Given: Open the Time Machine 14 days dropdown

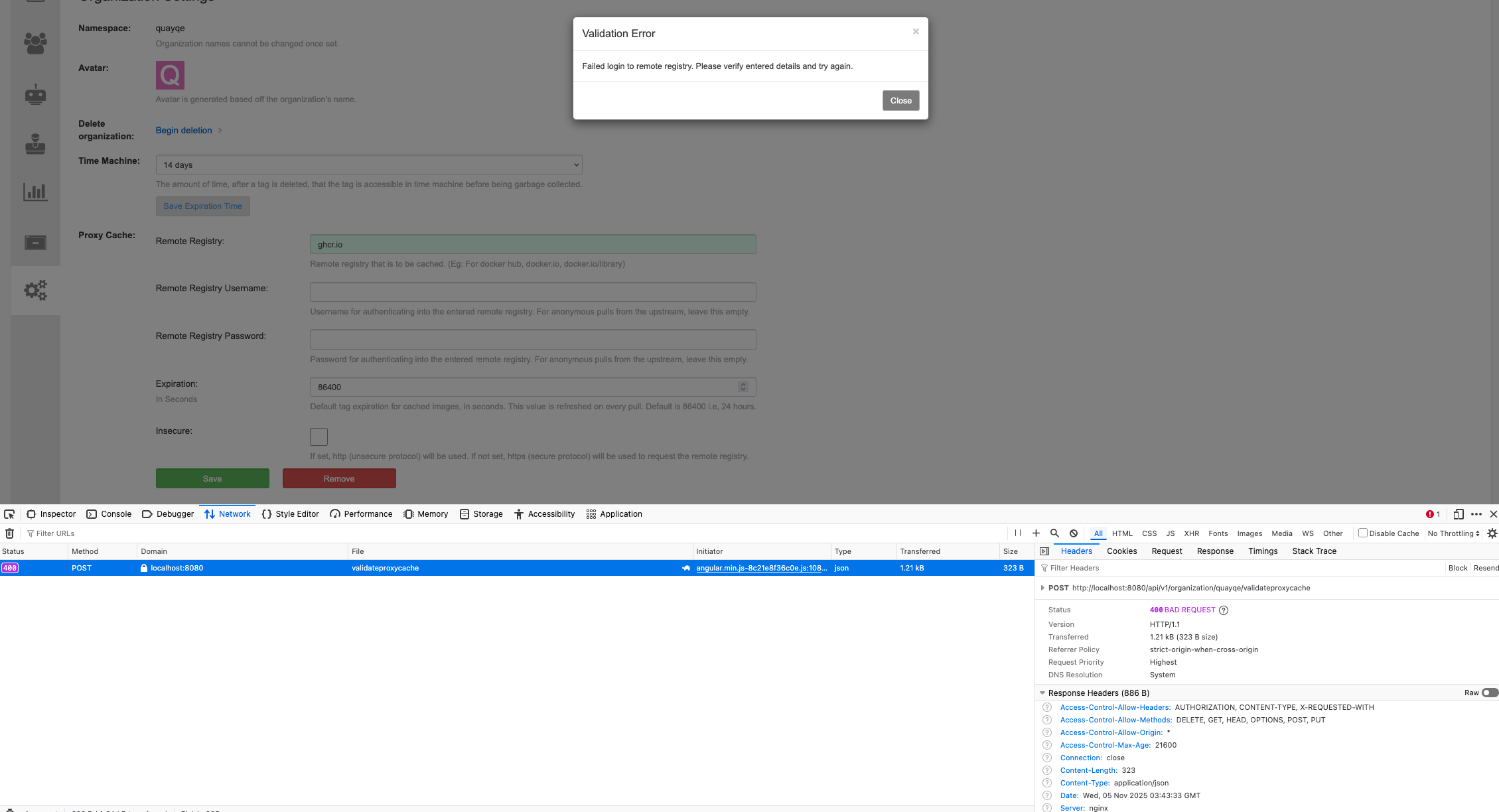Looking at the screenshot, I should point(368,165).
